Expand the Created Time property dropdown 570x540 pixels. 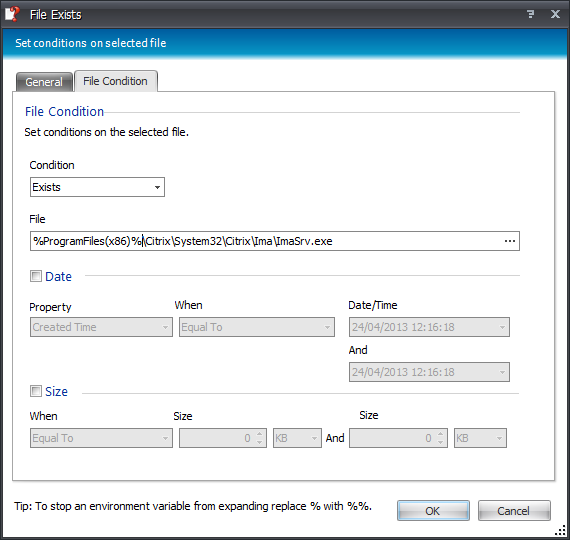101,327
